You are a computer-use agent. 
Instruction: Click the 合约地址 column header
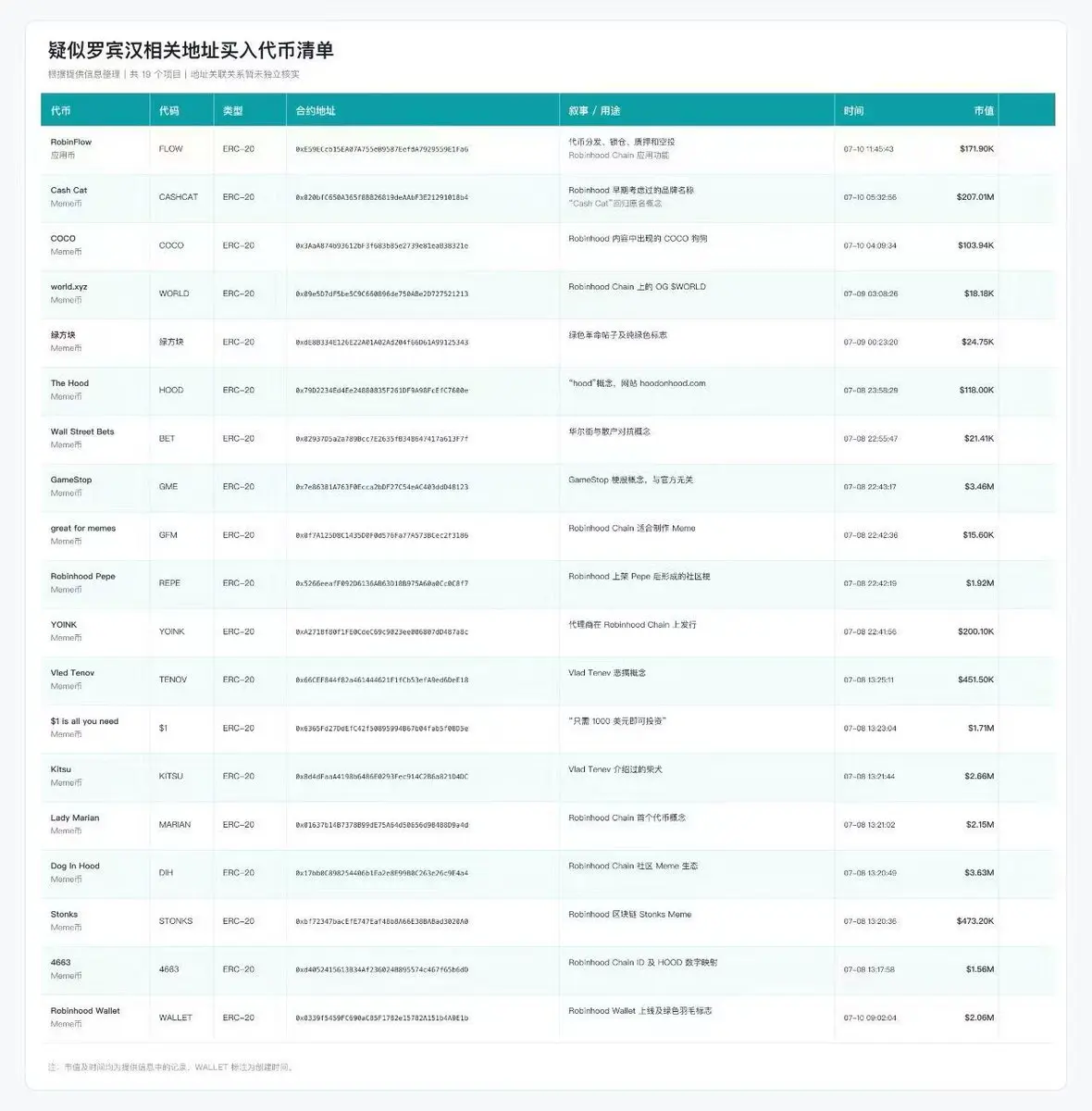[x=316, y=110]
